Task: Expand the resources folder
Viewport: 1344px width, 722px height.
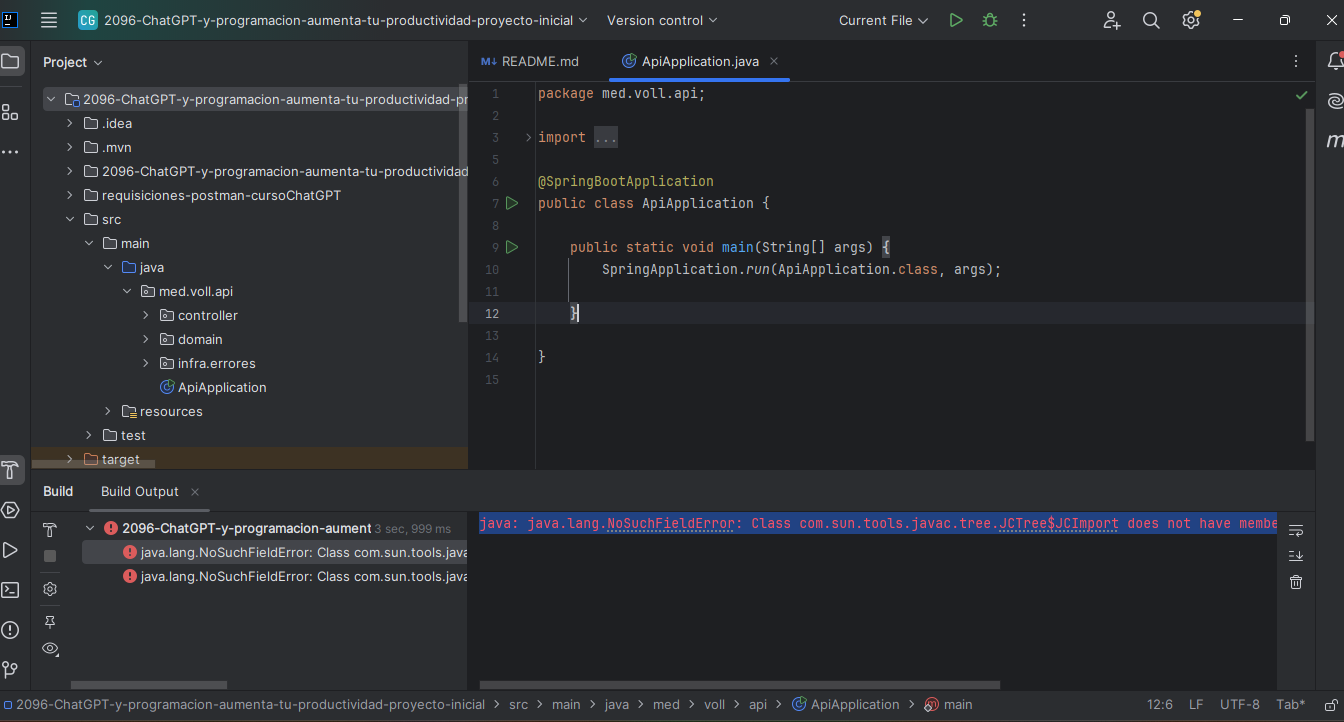Action: click(x=108, y=411)
